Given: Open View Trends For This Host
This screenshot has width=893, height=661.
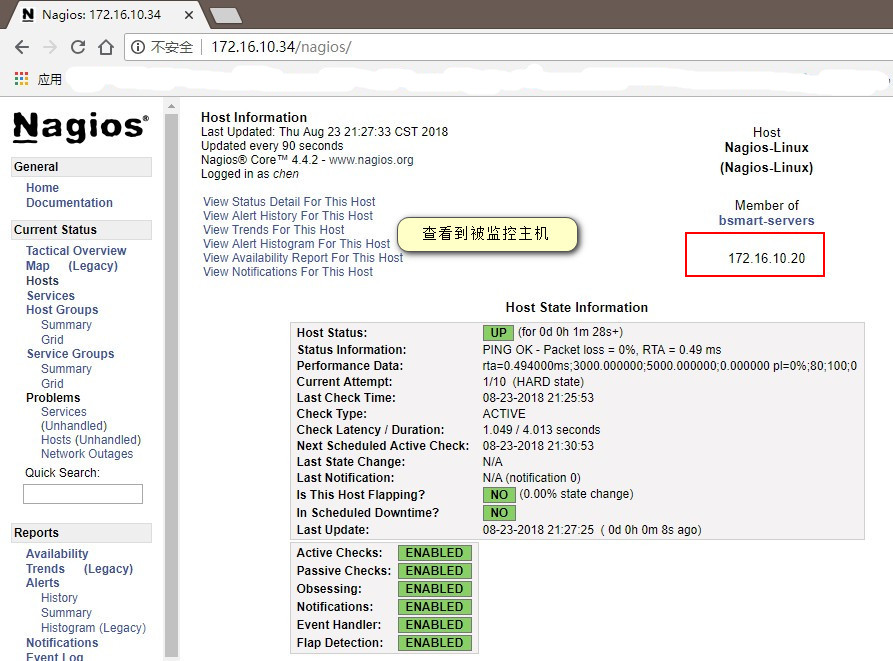Looking at the screenshot, I should click(274, 229).
